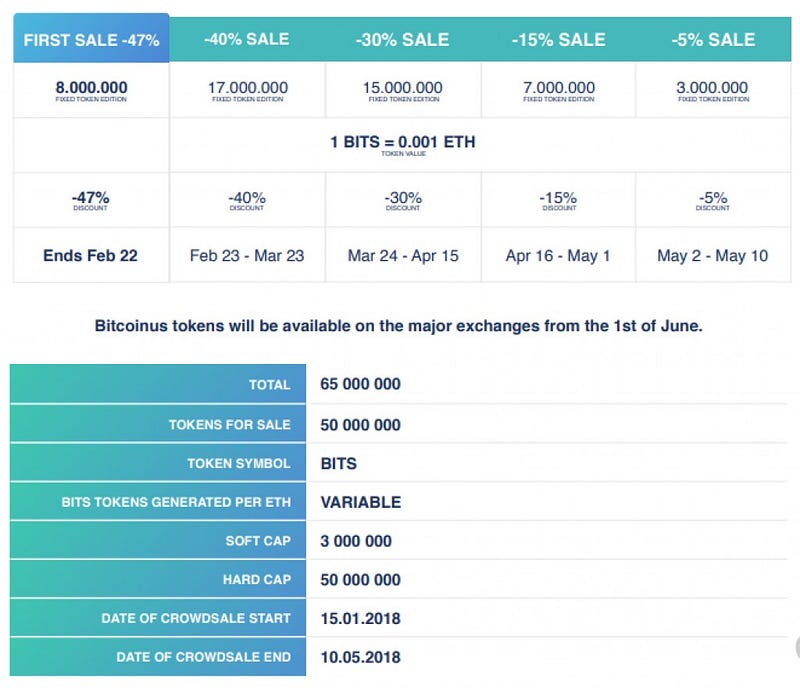Select the BITS value in Token Symbol row

point(339,463)
